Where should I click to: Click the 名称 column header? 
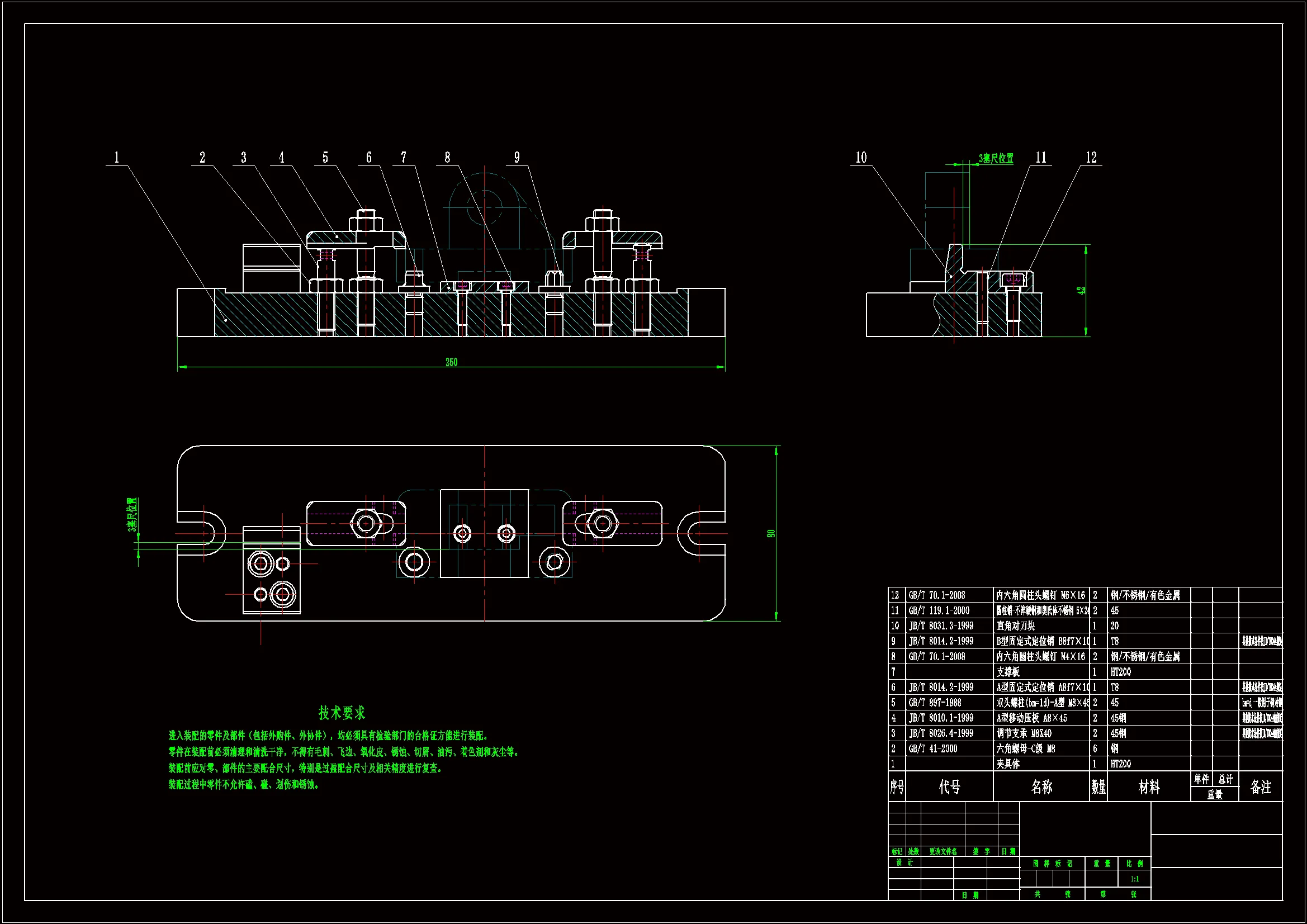(x=1041, y=787)
